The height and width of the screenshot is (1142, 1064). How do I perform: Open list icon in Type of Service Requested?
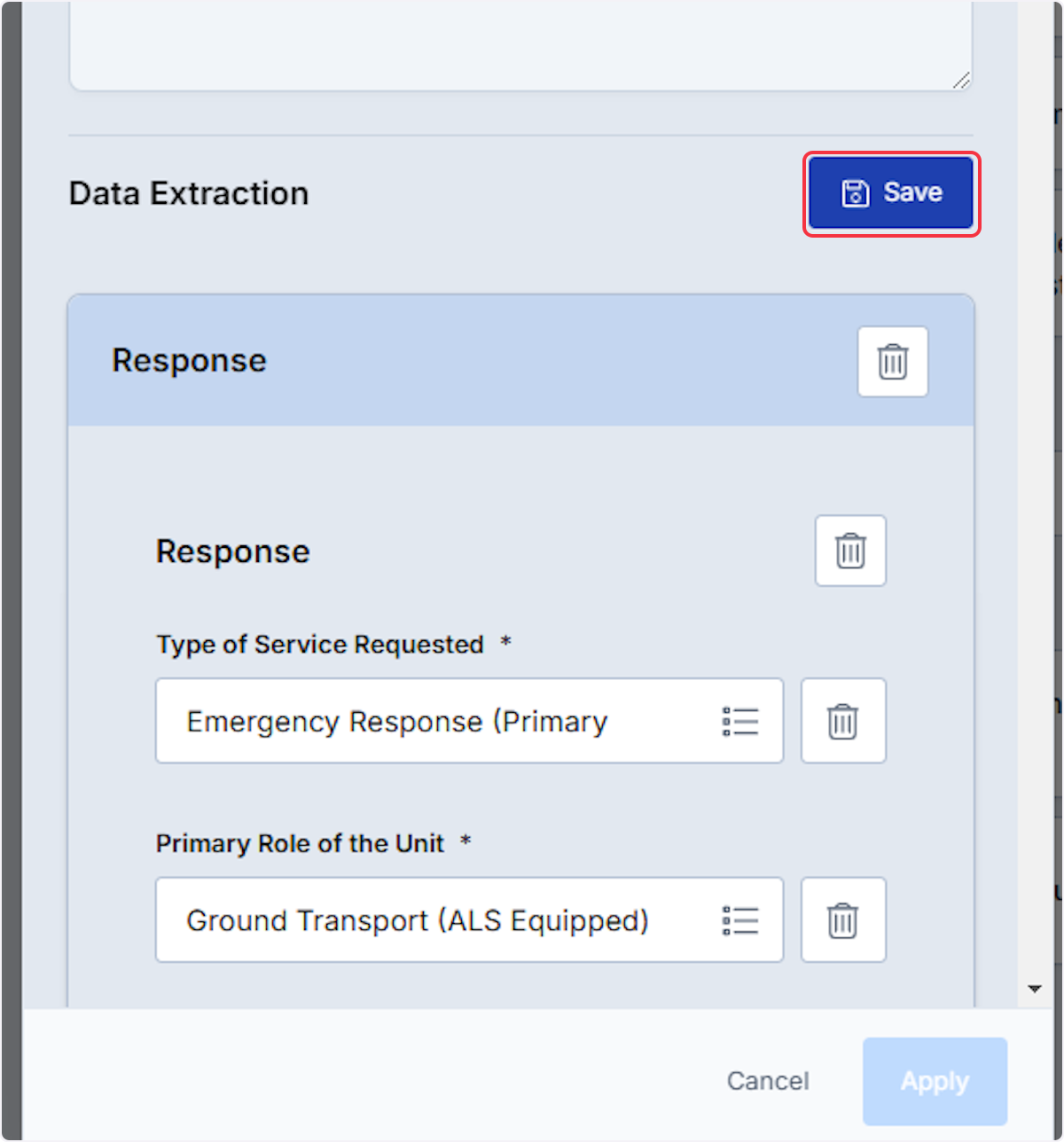pos(740,721)
